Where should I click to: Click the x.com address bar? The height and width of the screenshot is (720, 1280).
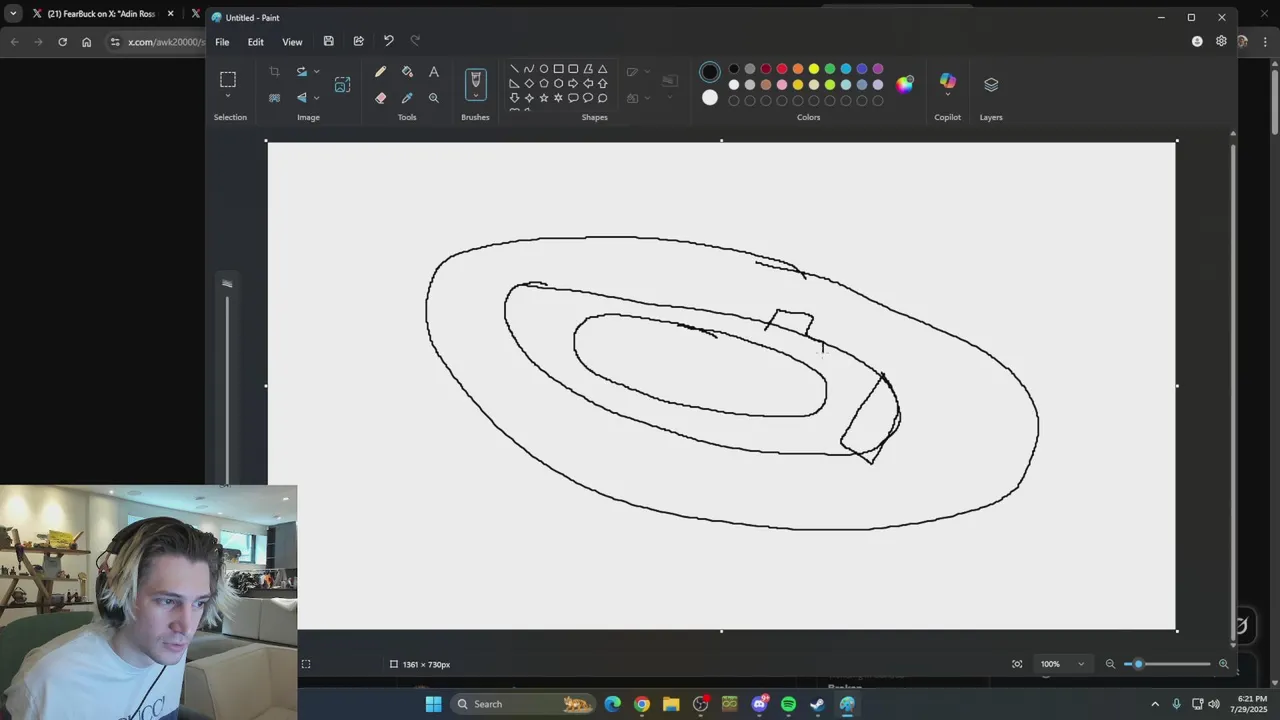(157, 42)
